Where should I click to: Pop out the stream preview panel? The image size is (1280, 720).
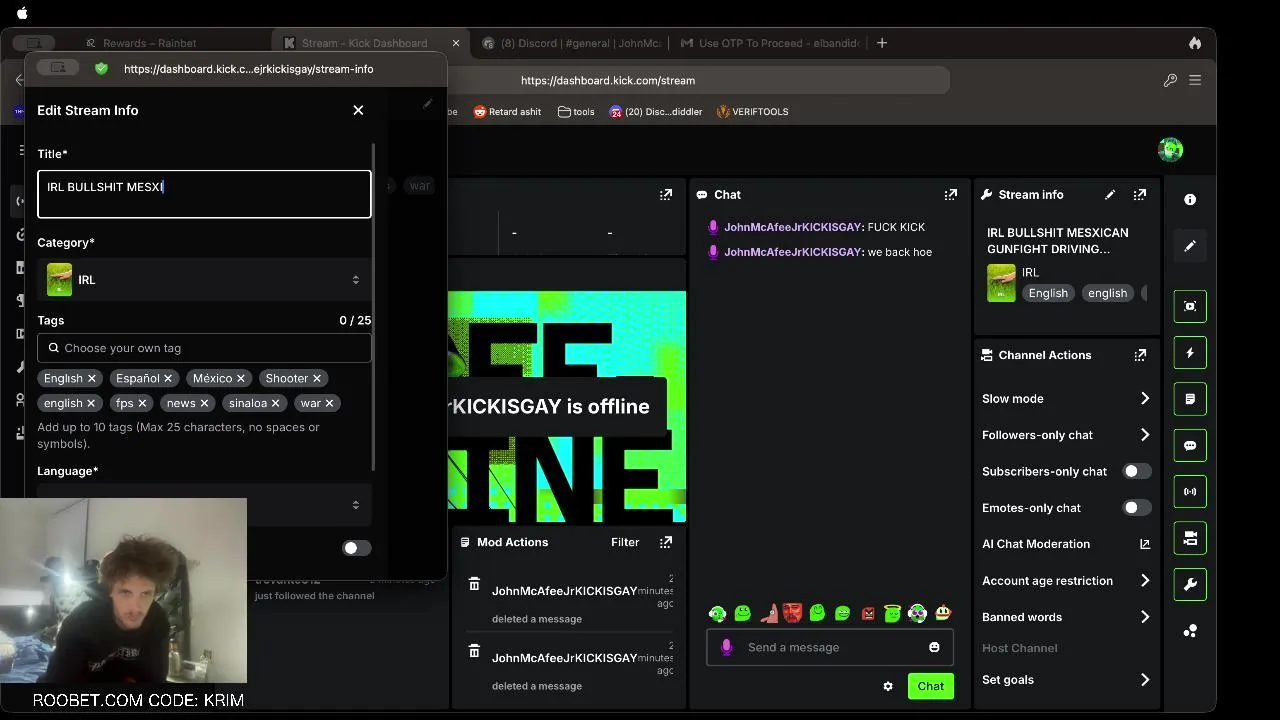pyautogui.click(x=666, y=195)
